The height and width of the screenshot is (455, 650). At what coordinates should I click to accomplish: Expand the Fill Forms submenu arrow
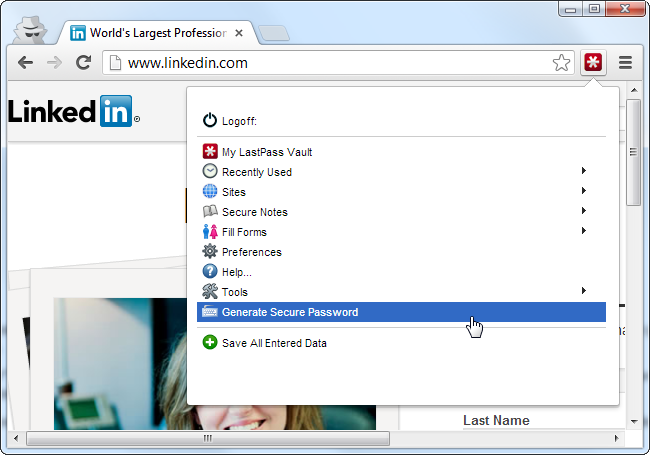(x=584, y=230)
